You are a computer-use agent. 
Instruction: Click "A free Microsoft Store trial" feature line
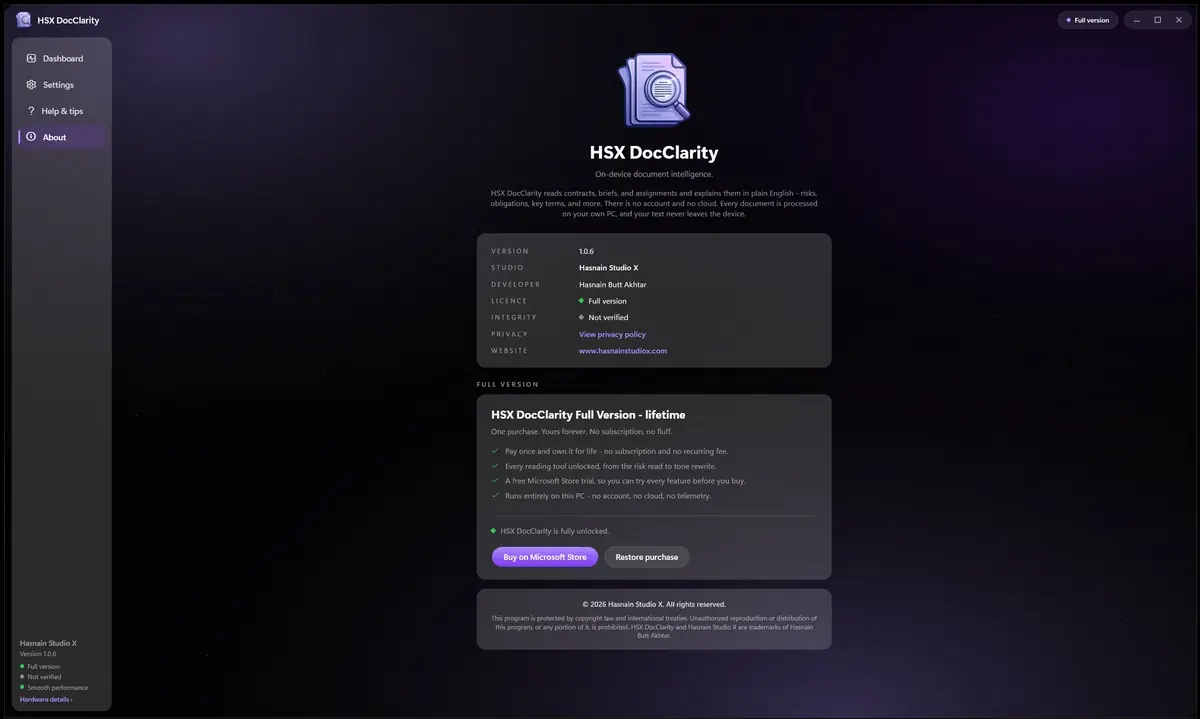click(x=625, y=481)
